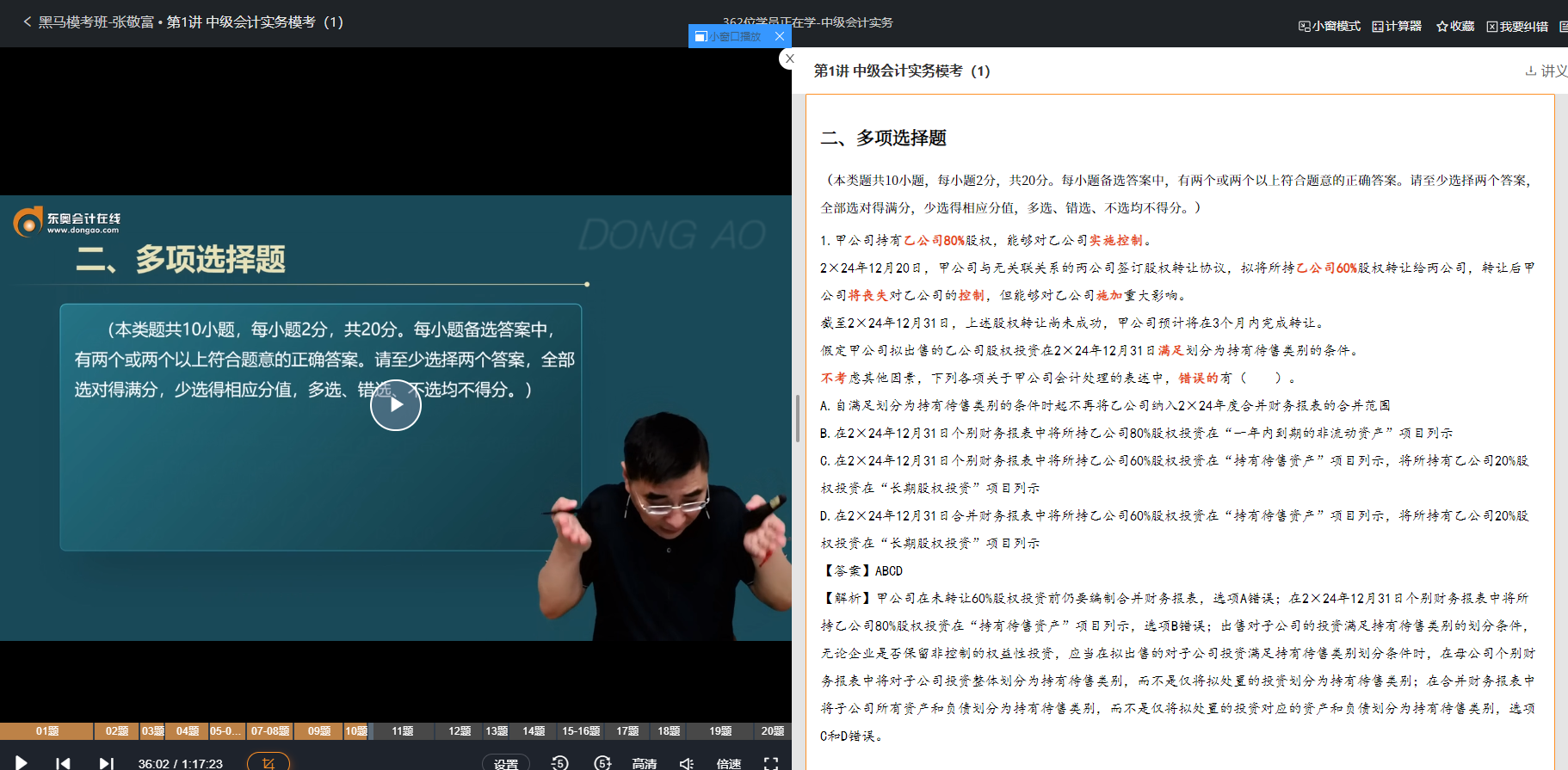Open the 高清 quality selector
The width and height of the screenshot is (1568, 770).
tap(644, 763)
